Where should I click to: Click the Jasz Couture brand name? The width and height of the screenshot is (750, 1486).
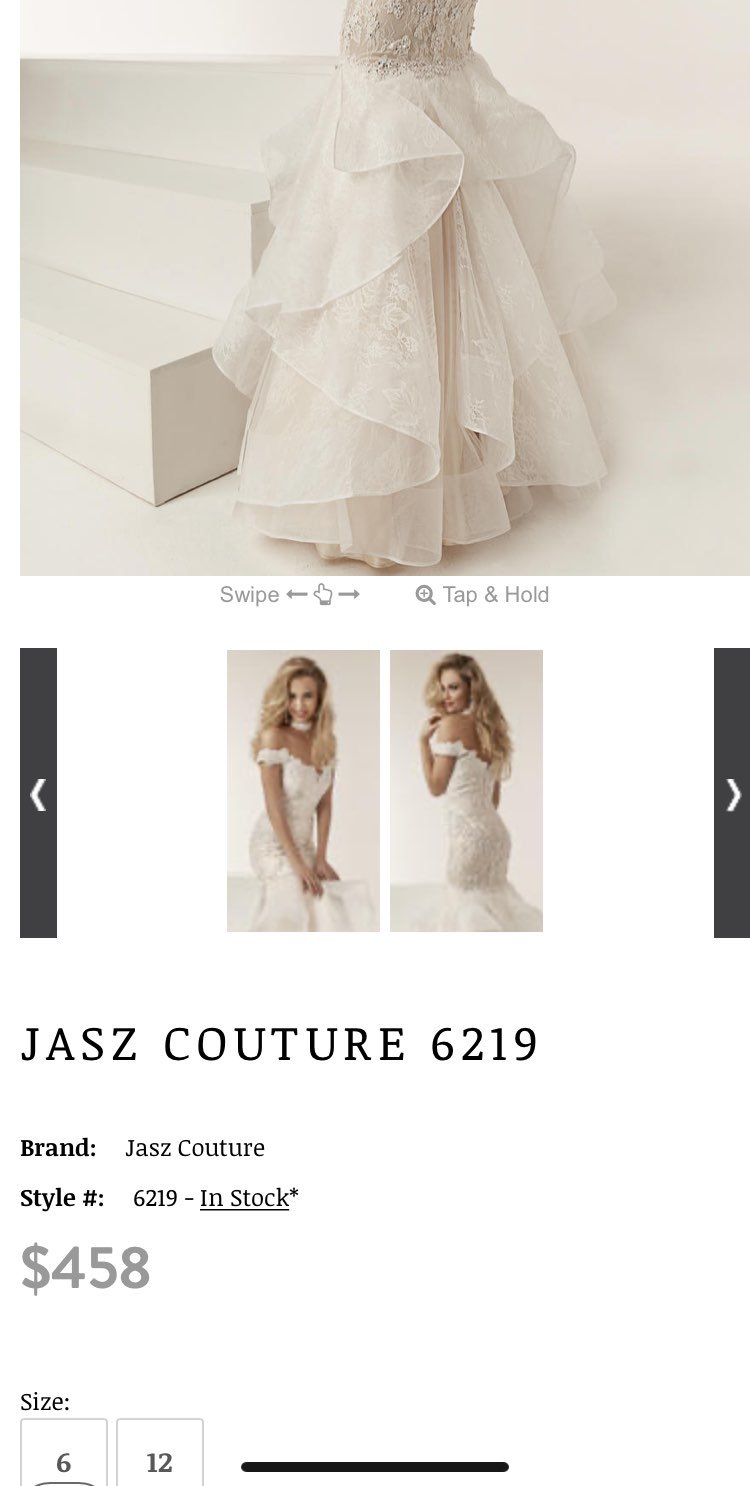[x=195, y=1147]
